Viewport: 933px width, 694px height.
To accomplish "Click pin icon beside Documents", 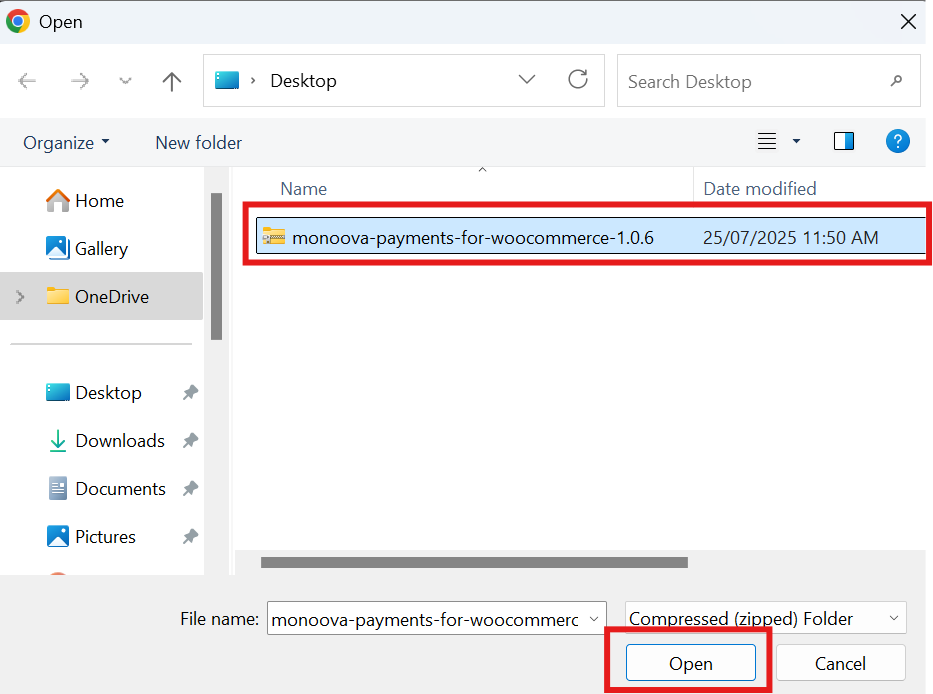I will pyautogui.click(x=190, y=489).
